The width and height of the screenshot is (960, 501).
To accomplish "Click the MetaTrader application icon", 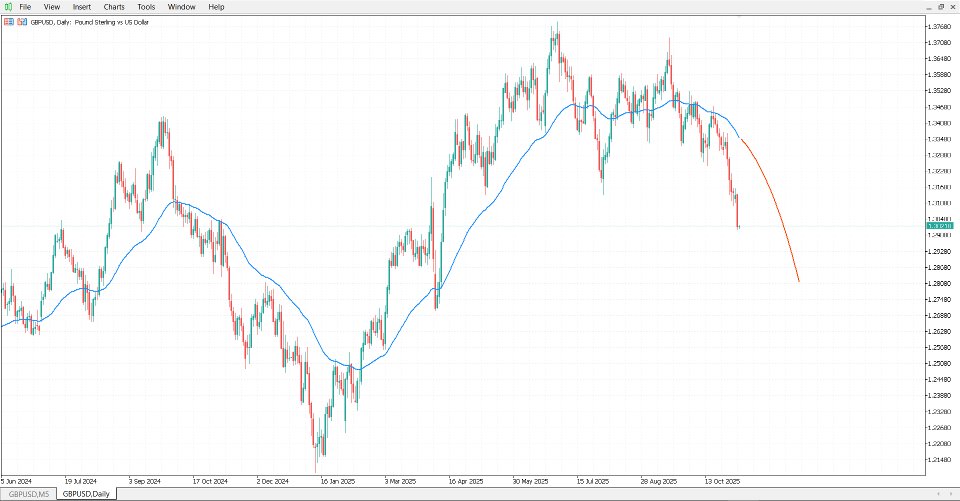I will pos(7,6).
